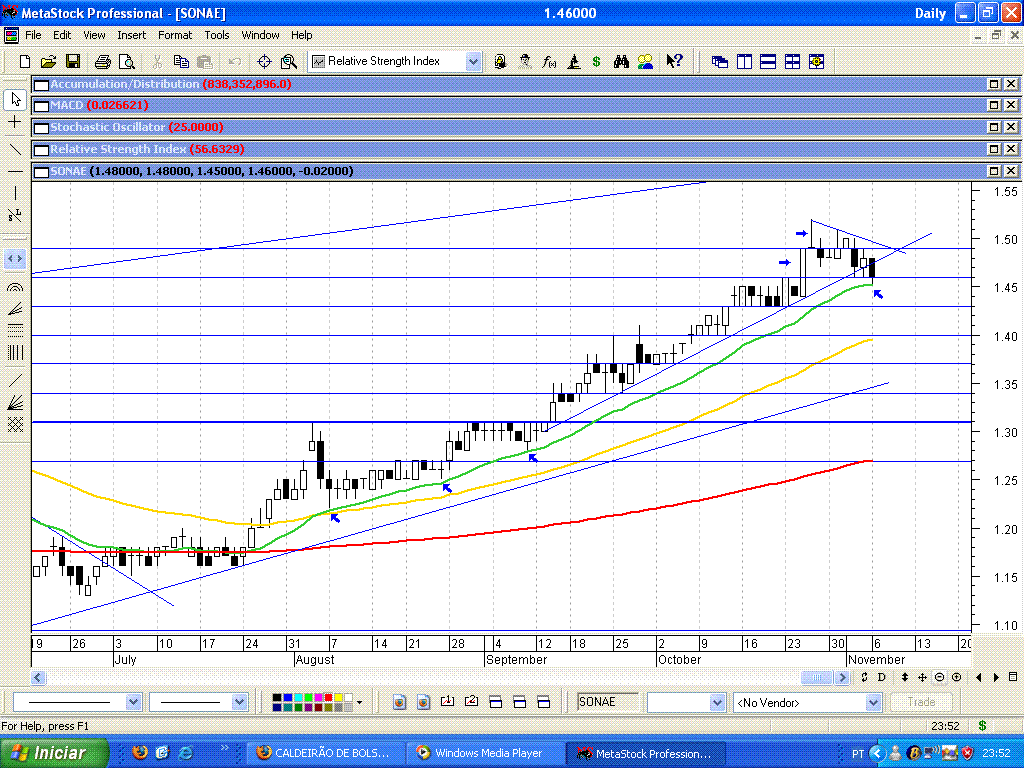Image resolution: width=1025 pixels, height=768 pixels.
Task: Click the chart horizontal scrollbar thumb
Action: point(816,677)
